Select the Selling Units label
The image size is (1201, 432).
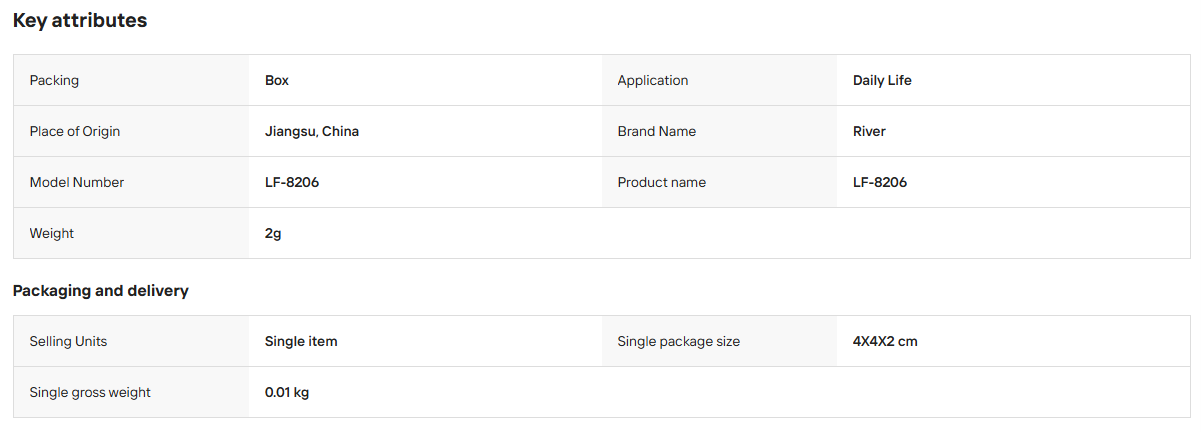68,341
